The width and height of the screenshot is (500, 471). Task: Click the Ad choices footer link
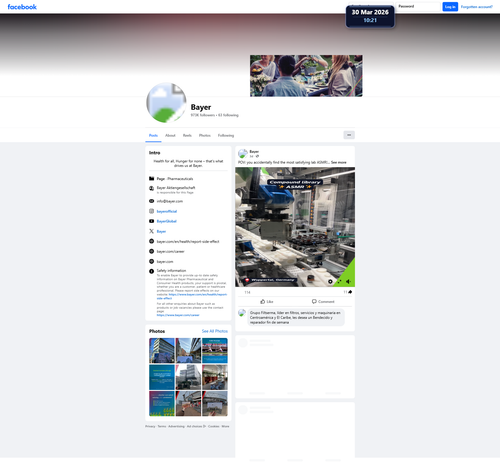click(196, 426)
